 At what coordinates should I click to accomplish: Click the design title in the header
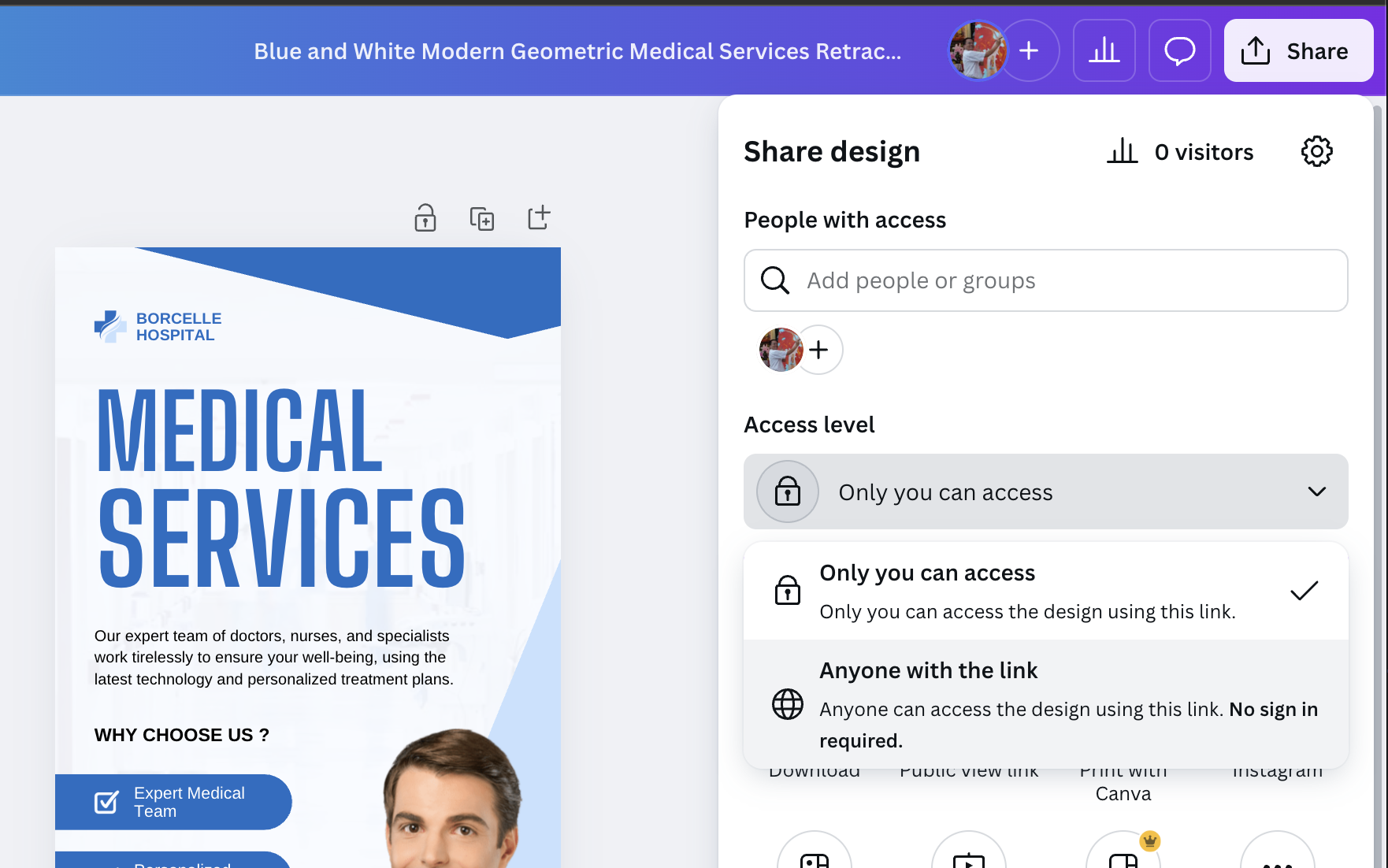(577, 51)
